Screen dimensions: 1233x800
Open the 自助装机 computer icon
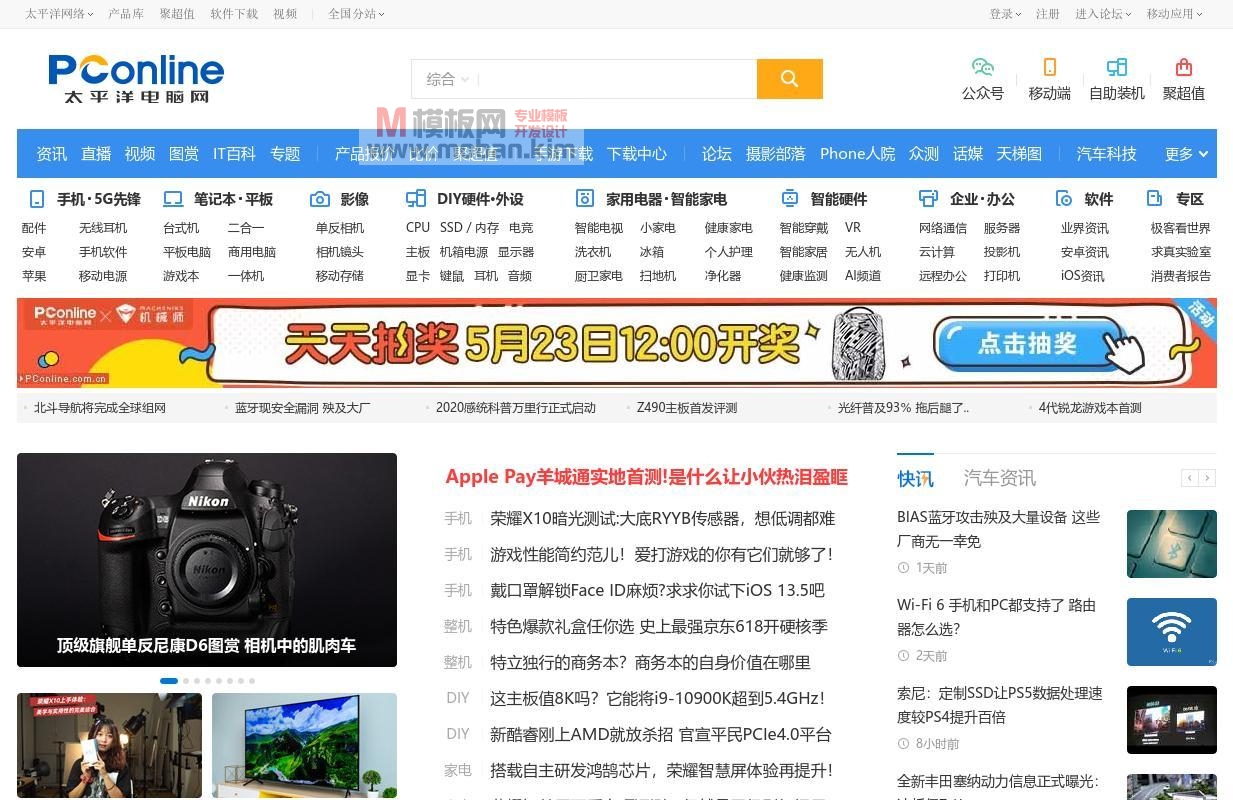(1117, 67)
